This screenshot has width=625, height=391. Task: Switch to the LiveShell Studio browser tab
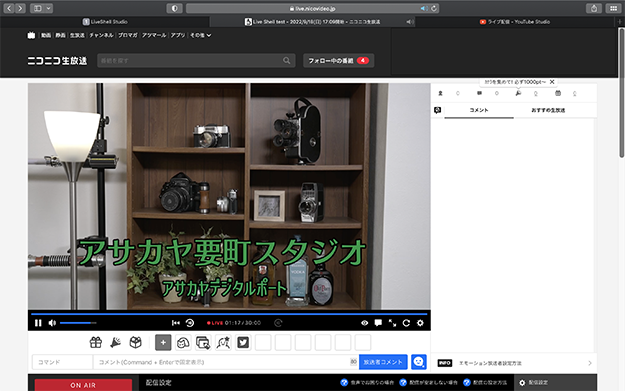coord(105,22)
